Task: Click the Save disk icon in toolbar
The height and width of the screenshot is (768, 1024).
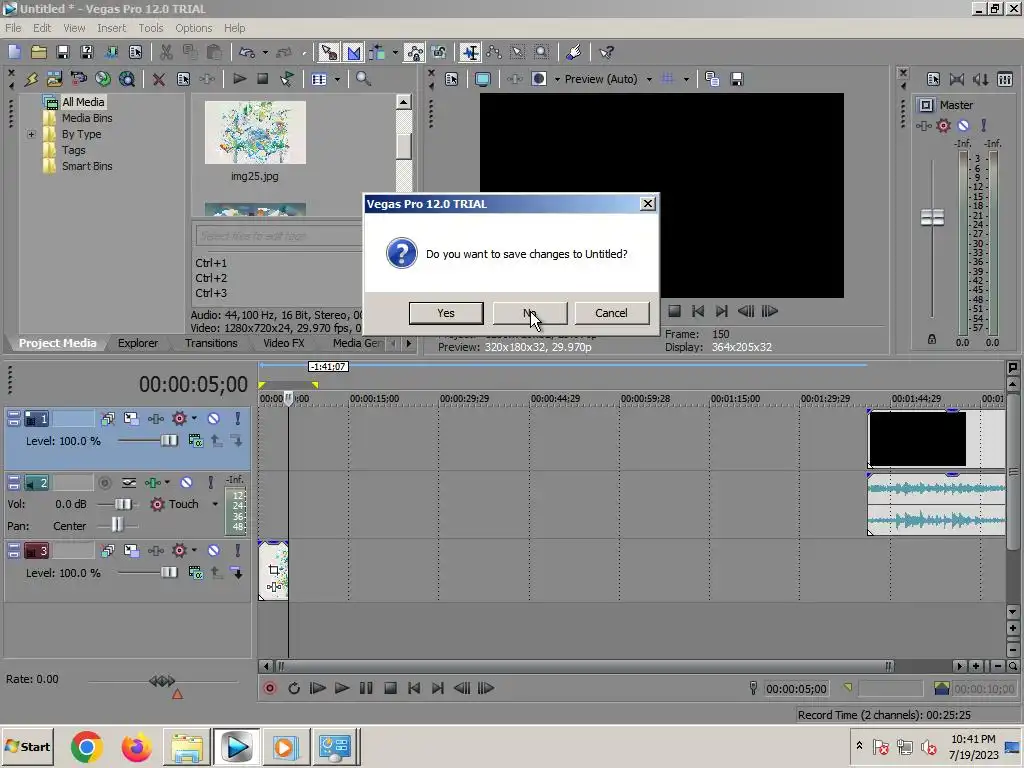Action: tap(63, 52)
